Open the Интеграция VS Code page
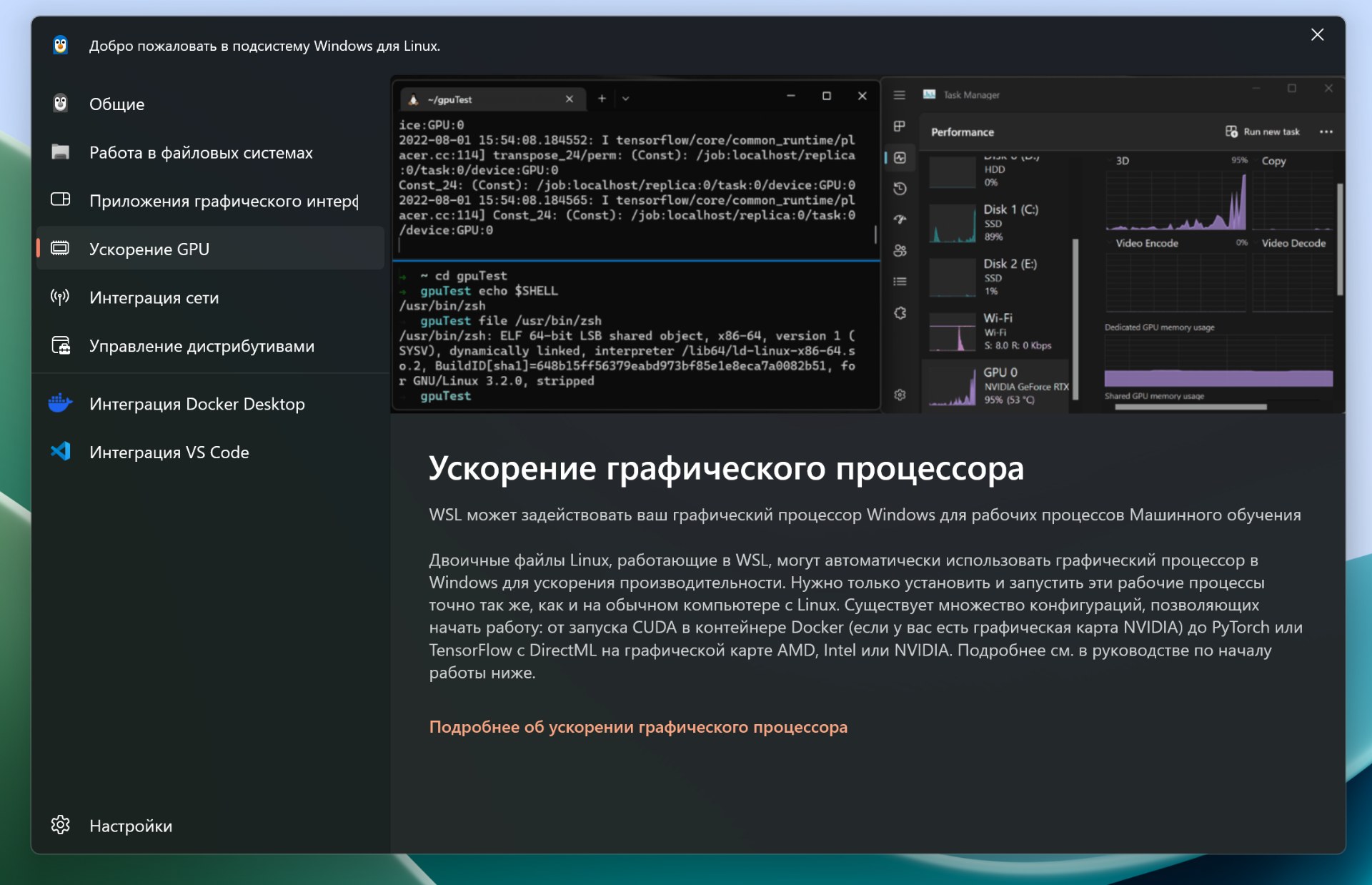 pyautogui.click(x=169, y=453)
